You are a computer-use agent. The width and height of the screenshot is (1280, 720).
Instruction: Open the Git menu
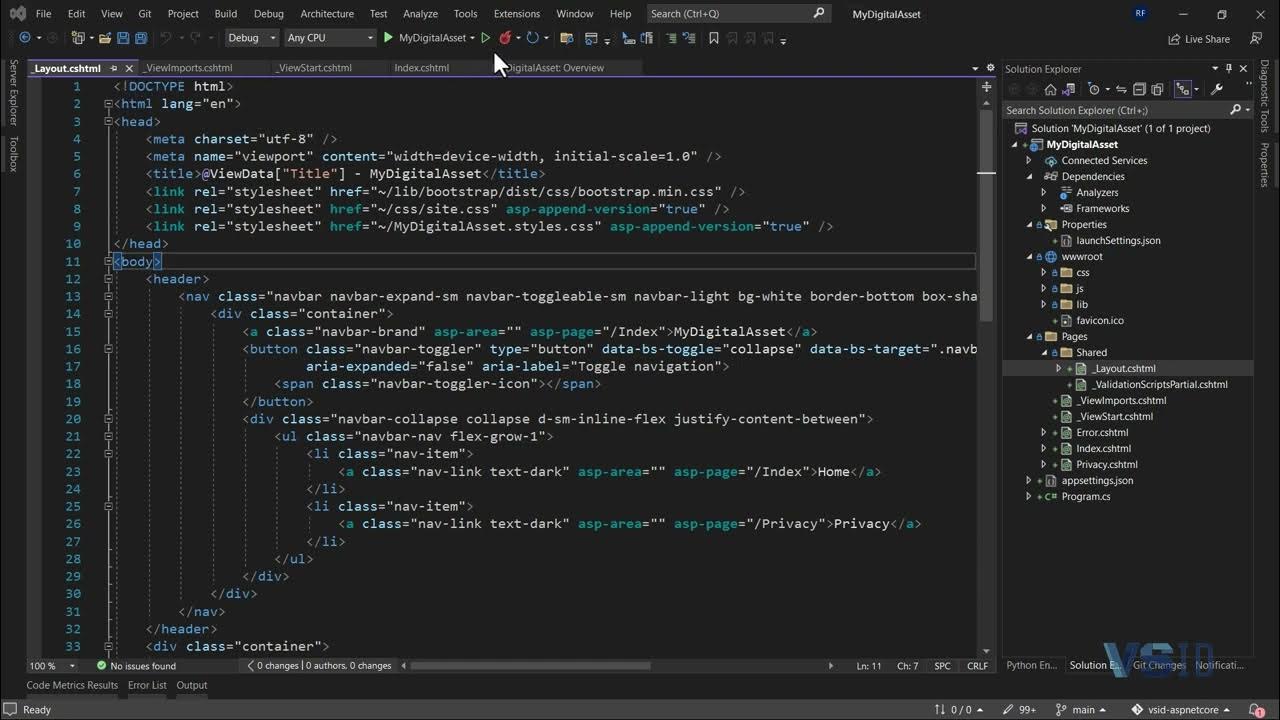pyautogui.click(x=145, y=14)
